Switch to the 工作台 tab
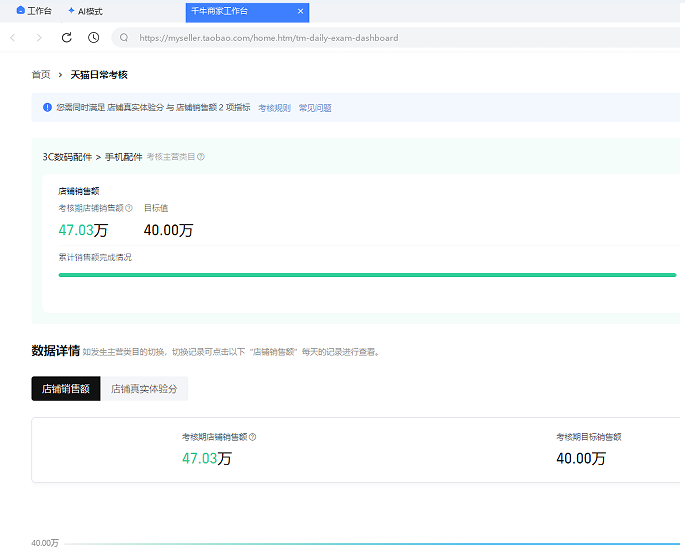Viewport: 685px width, 548px height. 34,11
